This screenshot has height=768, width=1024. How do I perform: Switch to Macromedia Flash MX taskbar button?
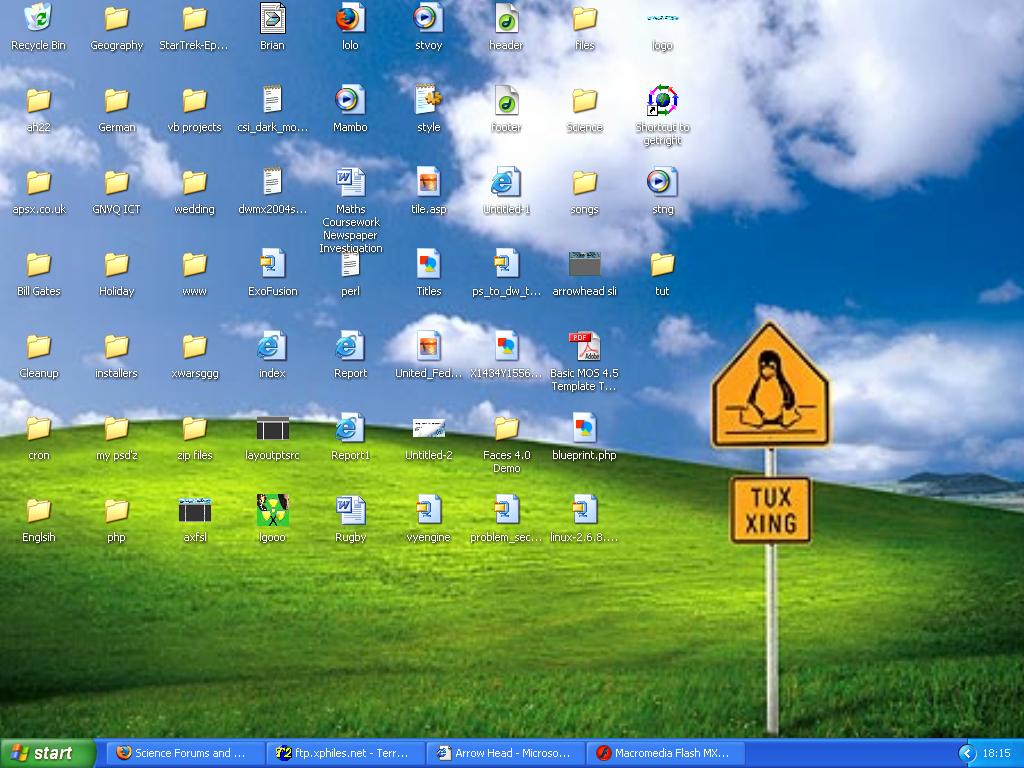[664, 753]
